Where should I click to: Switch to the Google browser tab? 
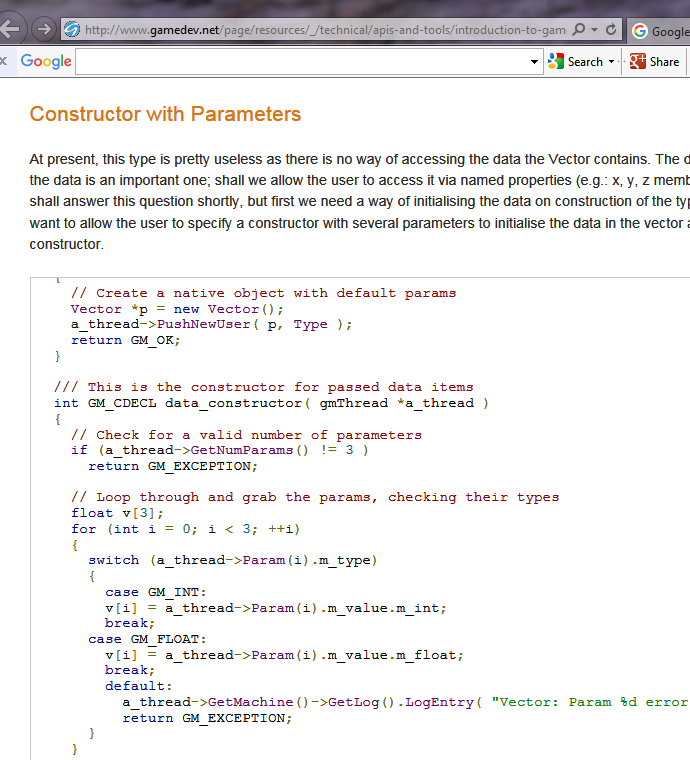coord(660,31)
